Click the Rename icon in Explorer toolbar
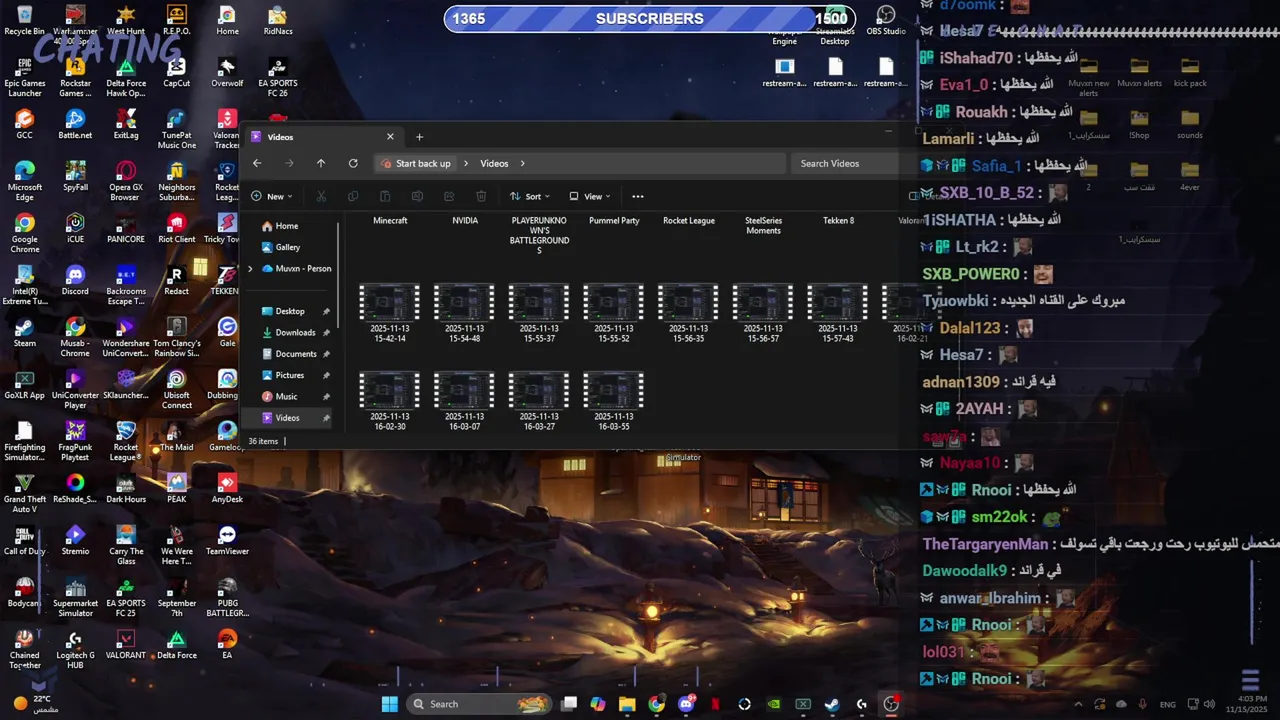The image size is (1280, 720). pos(417,196)
